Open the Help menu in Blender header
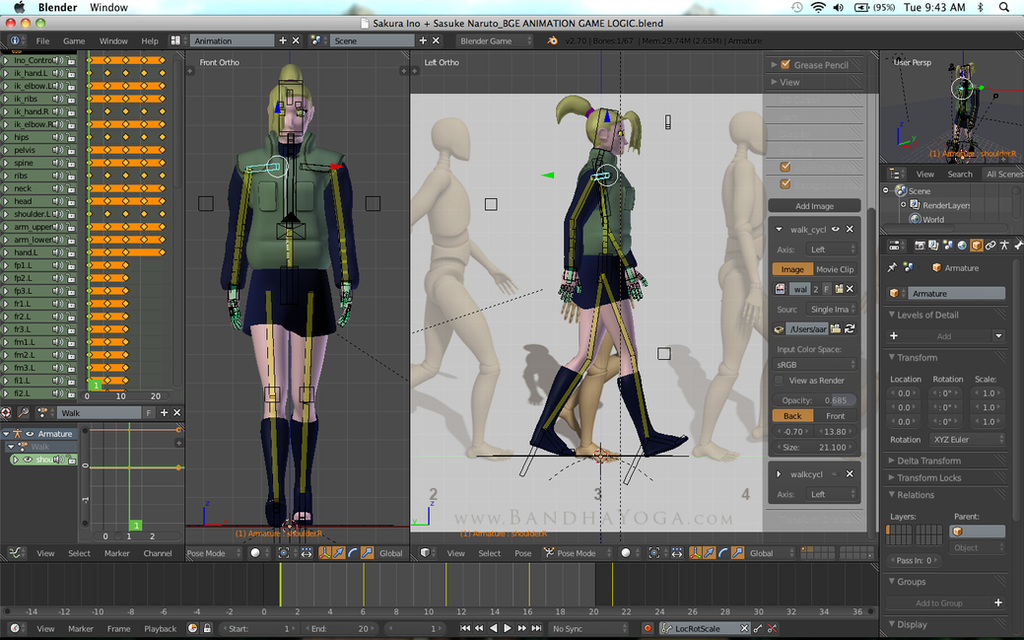The image size is (1024, 640). pyautogui.click(x=150, y=40)
